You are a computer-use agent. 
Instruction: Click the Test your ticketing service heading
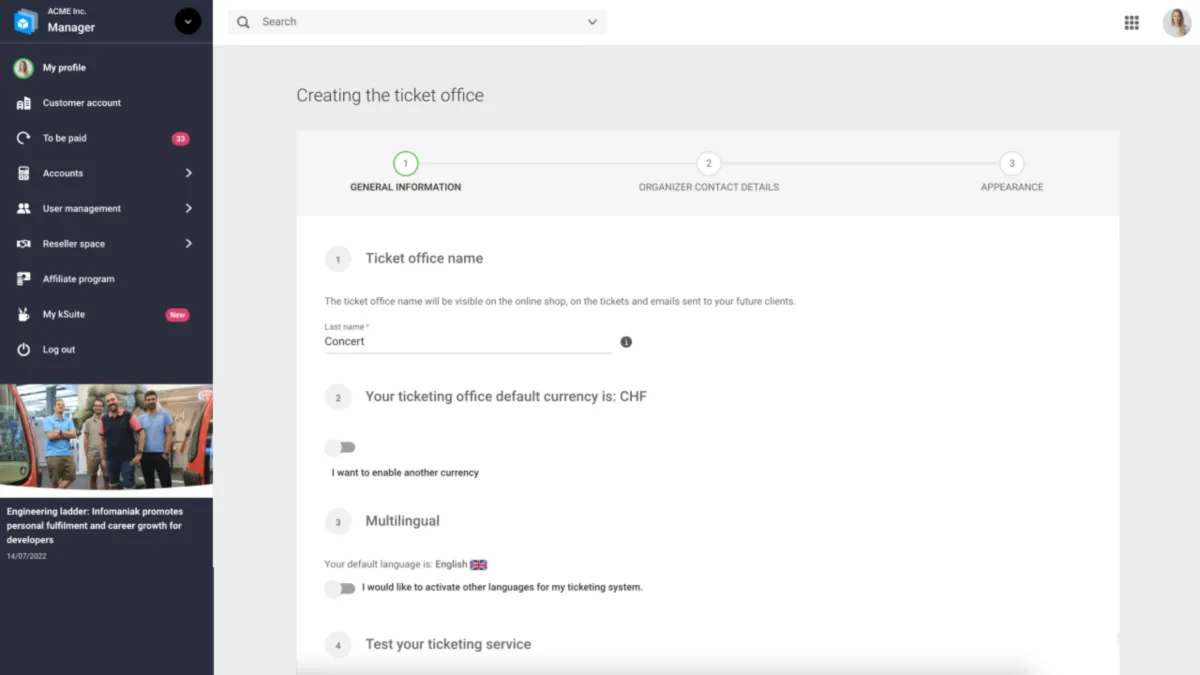[448, 645]
